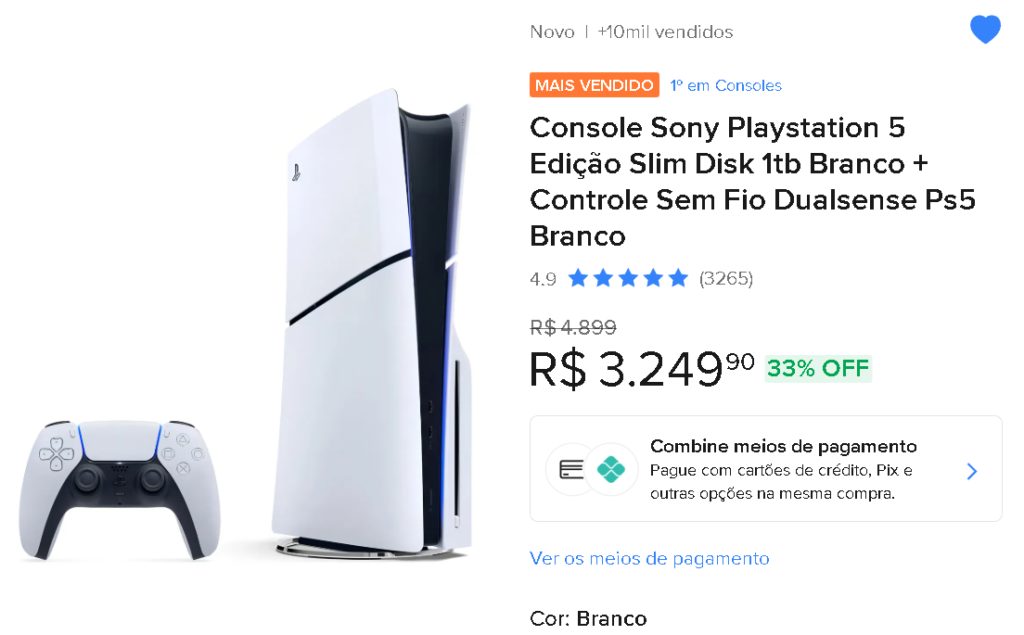Click the crossed-out R$ 4.899 price
1024x635 pixels.
tap(573, 327)
